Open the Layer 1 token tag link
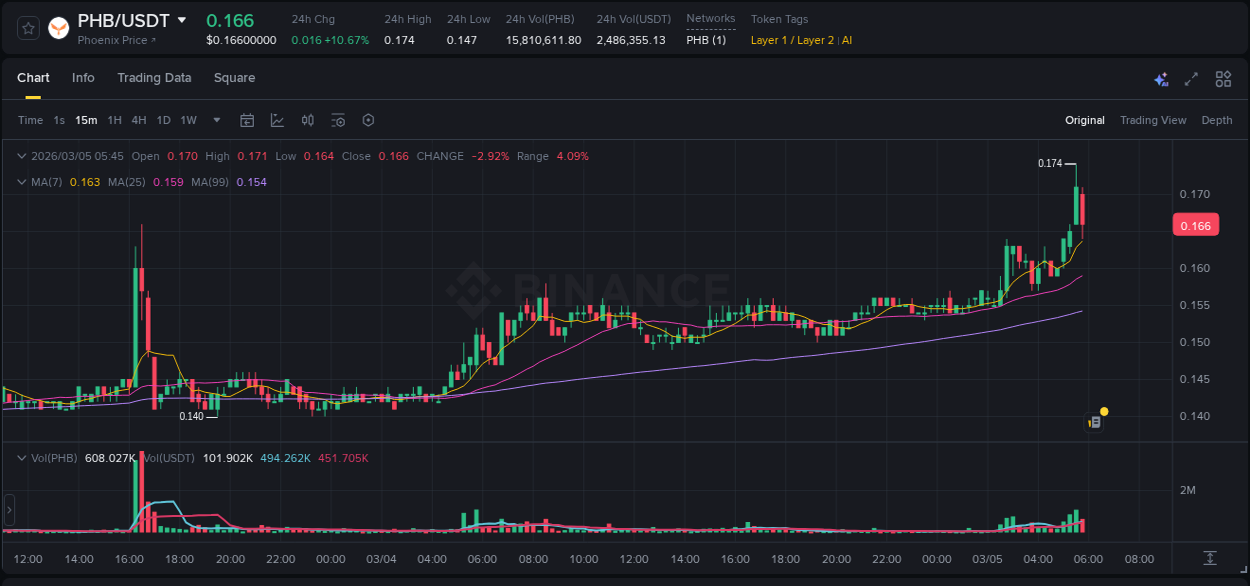Image resolution: width=1250 pixels, height=586 pixels. tap(767, 41)
